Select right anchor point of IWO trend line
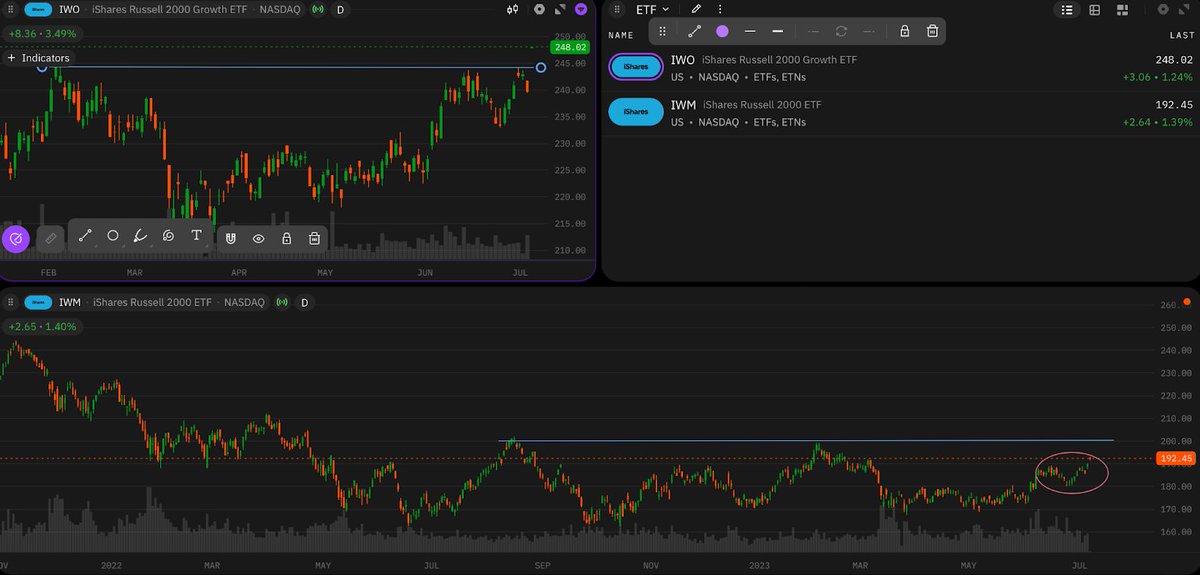Viewport: 1200px width, 575px height. click(541, 67)
